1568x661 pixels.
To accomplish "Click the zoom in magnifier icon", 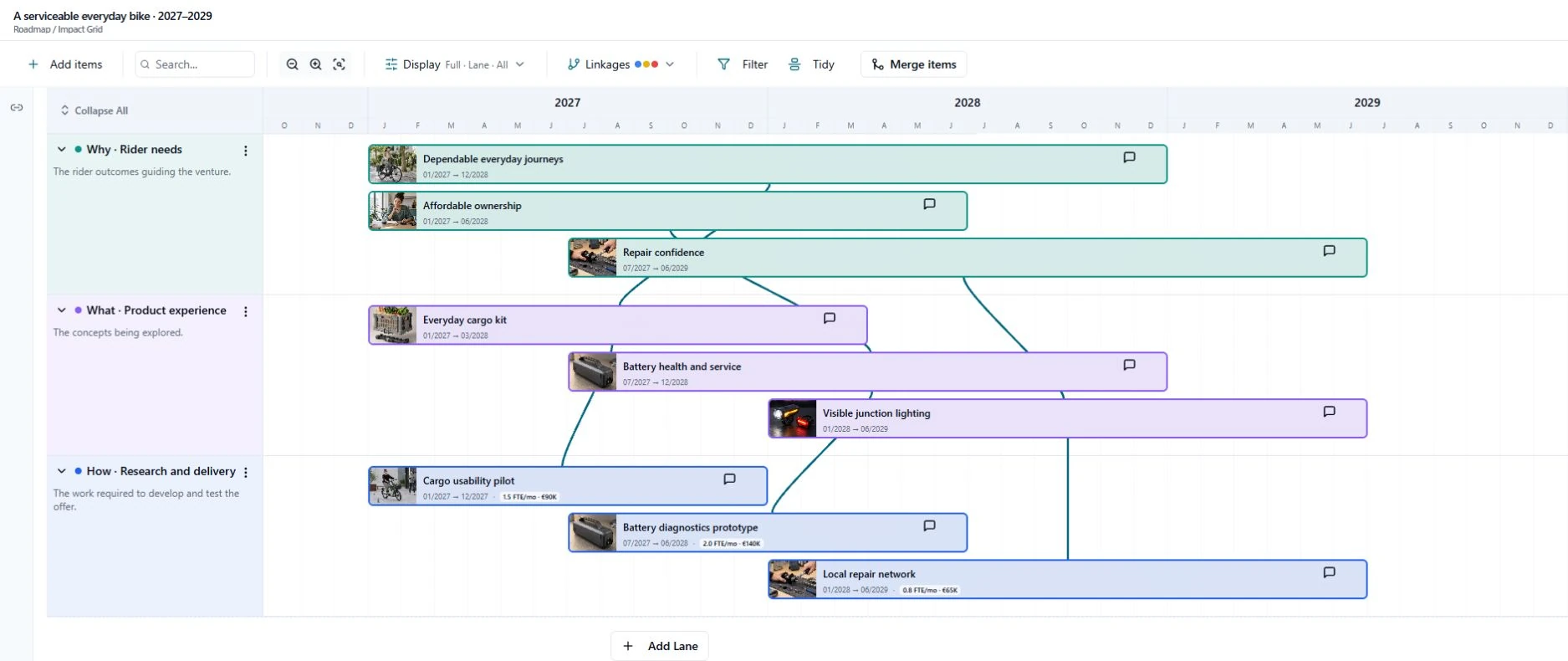I will pos(315,64).
